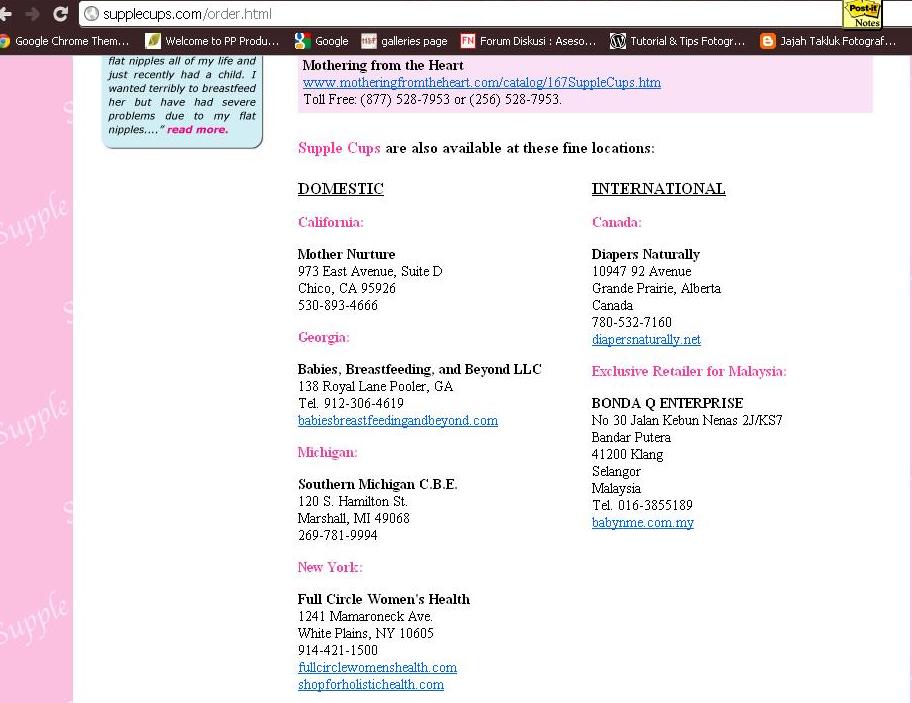
Task: Follow the babynme.com.my link
Action: tap(642, 523)
